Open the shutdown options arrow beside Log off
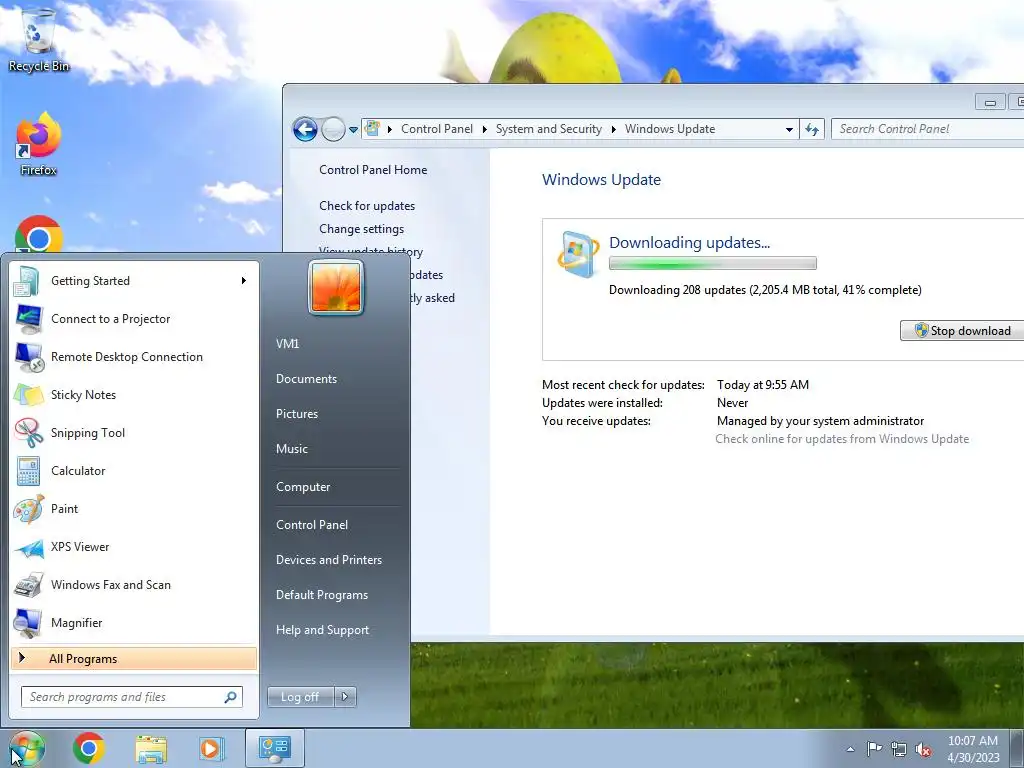Image resolution: width=1024 pixels, height=768 pixels. click(345, 697)
